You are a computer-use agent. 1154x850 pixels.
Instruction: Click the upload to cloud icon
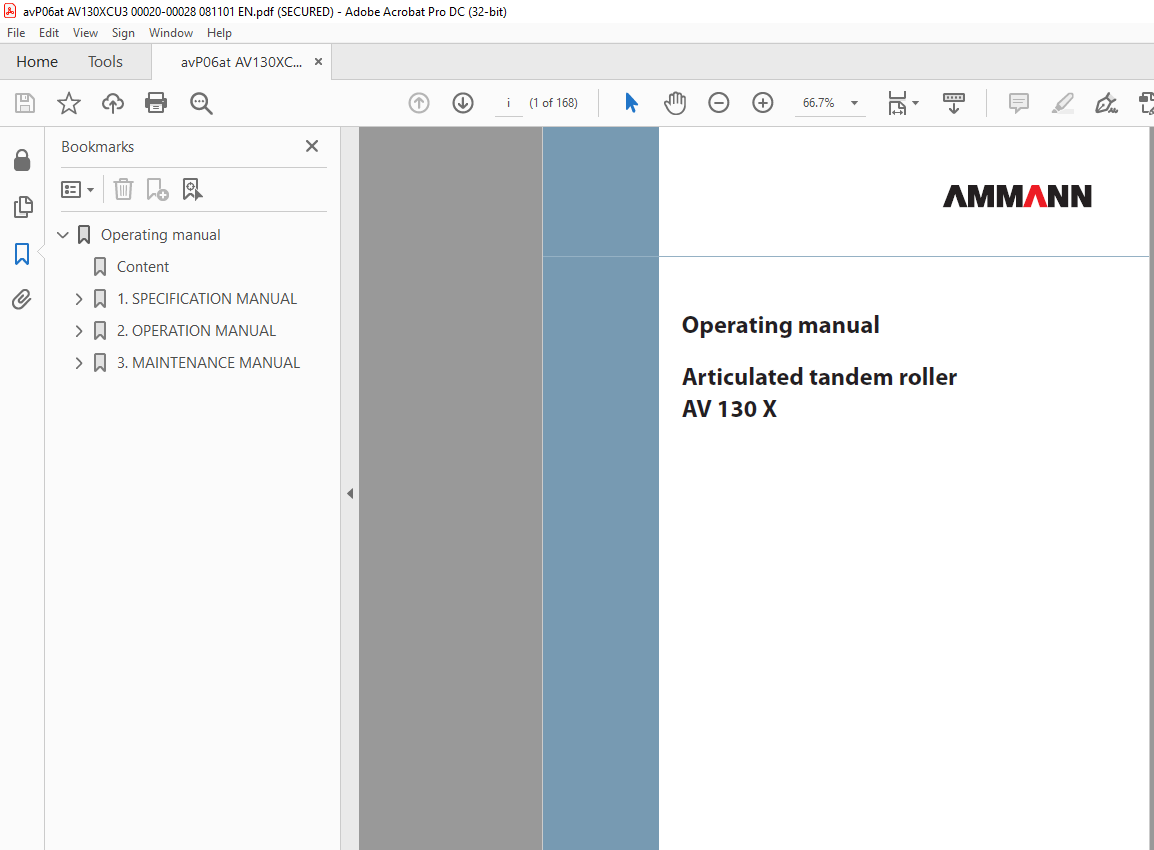(113, 103)
